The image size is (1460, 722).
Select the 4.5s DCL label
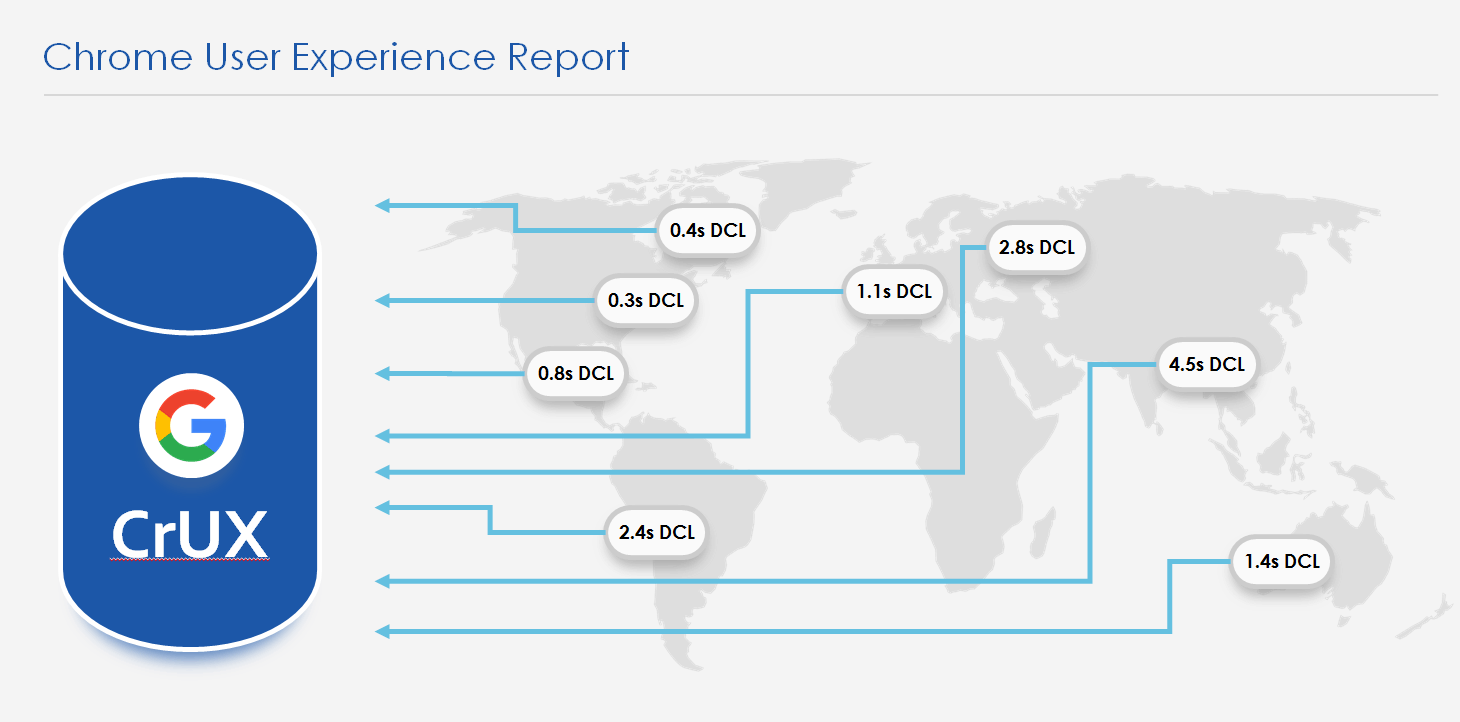point(1207,365)
